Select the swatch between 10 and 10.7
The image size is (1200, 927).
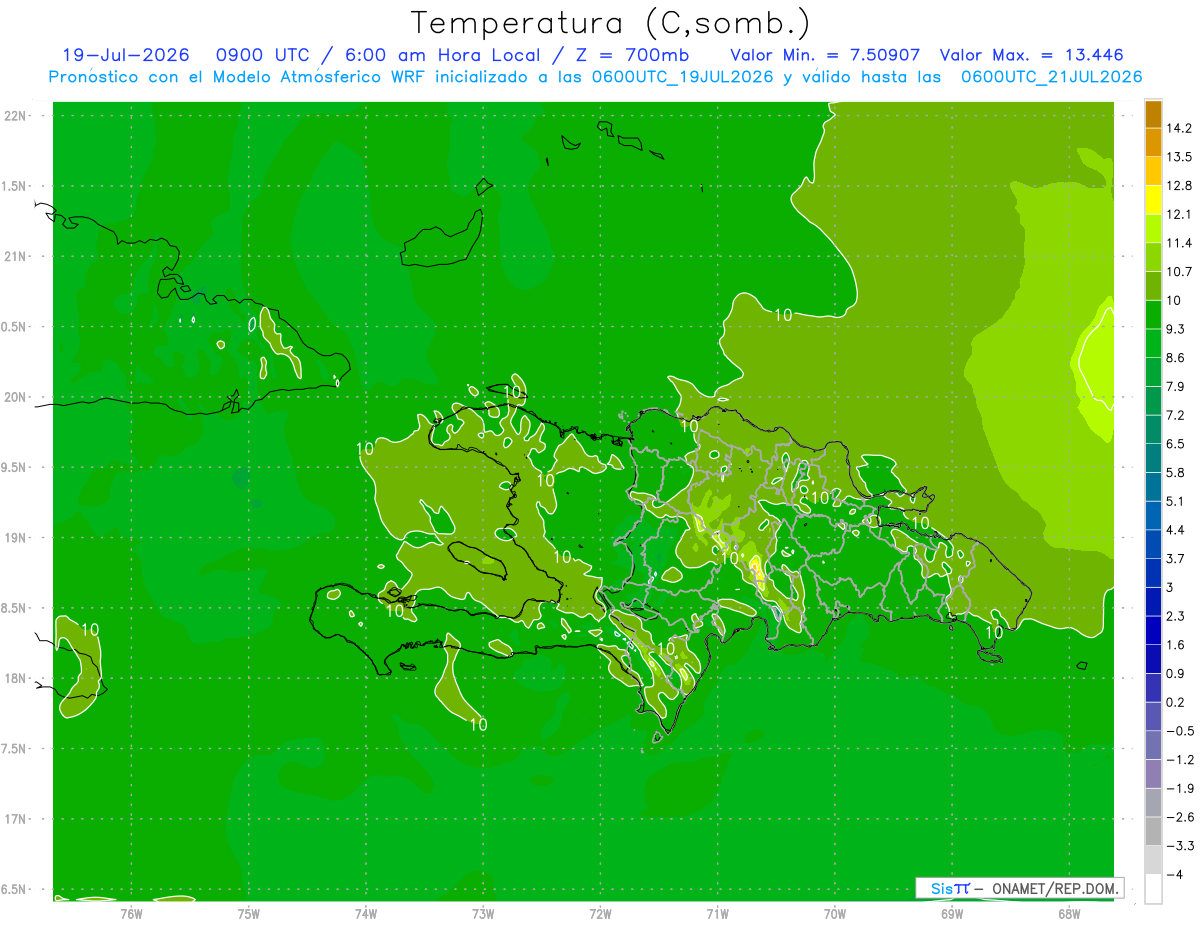click(x=1153, y=286)
